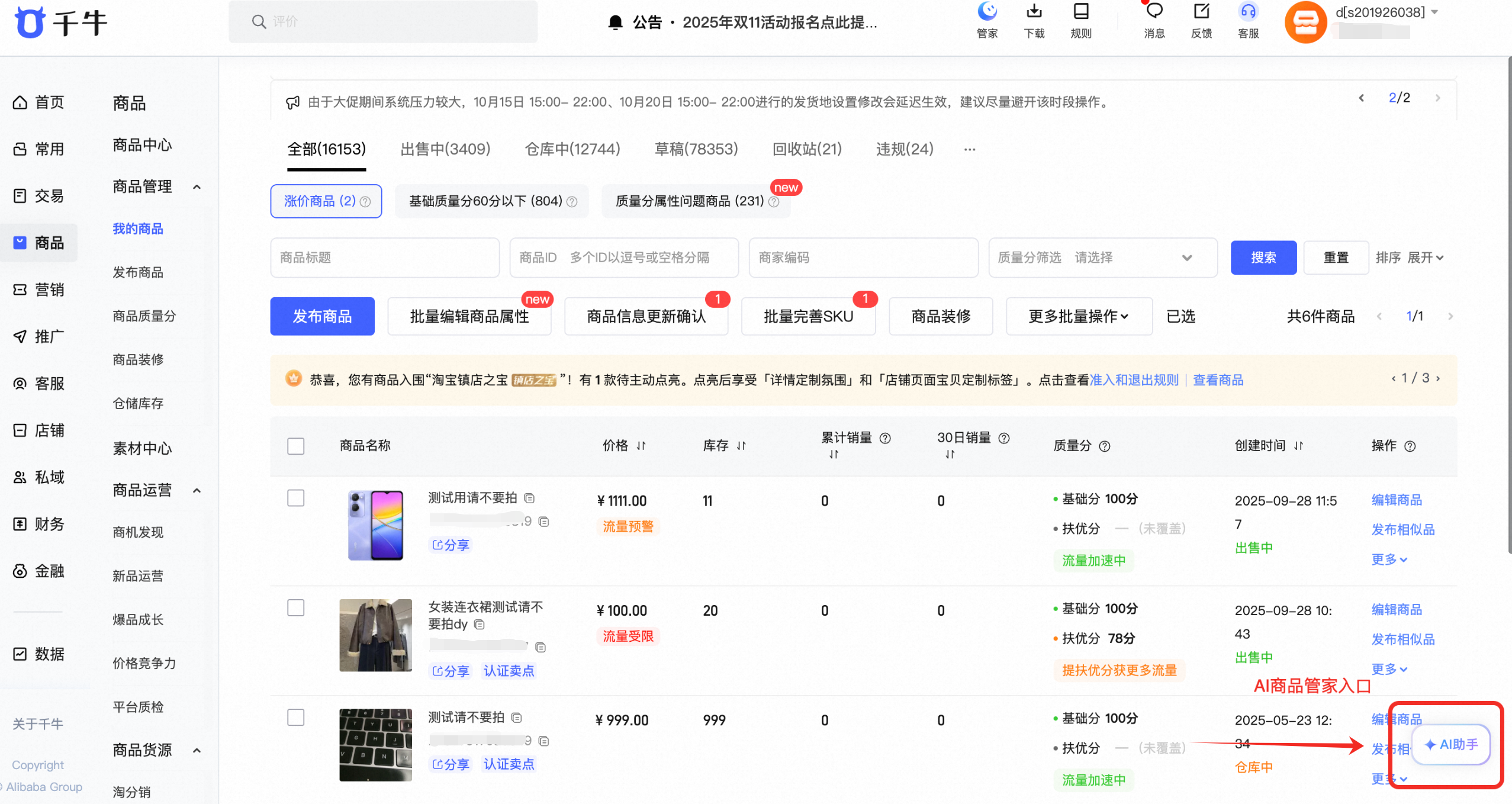Click 编辑商品 for the ¥1111.00 product
1512x804 pixels.
[1397, 500]
